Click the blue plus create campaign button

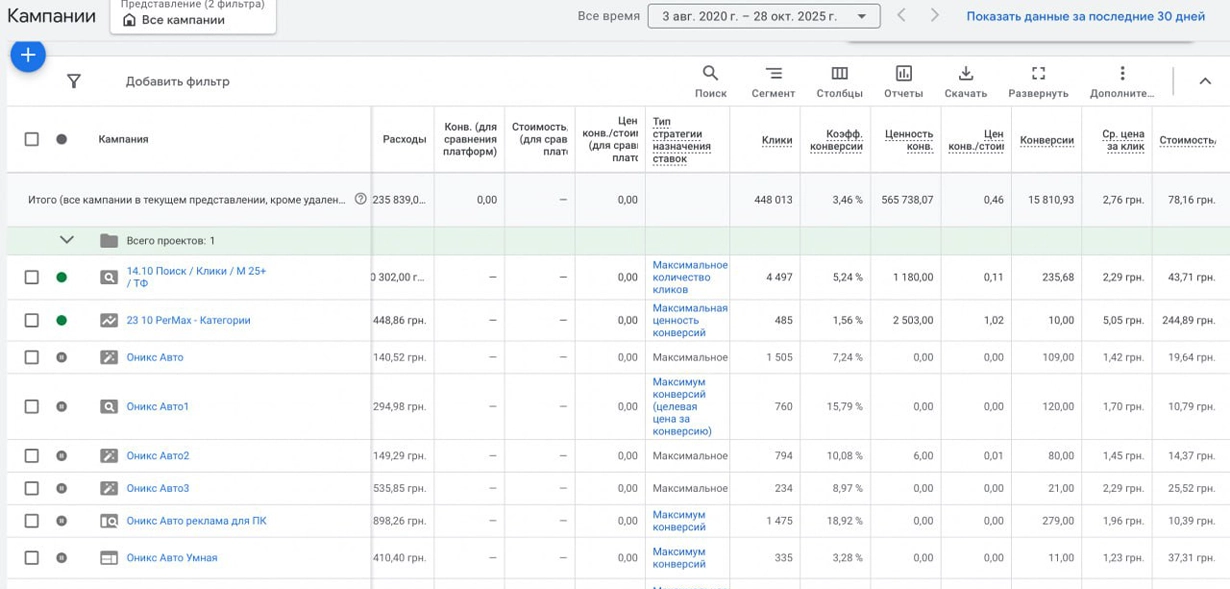(28, 56)
